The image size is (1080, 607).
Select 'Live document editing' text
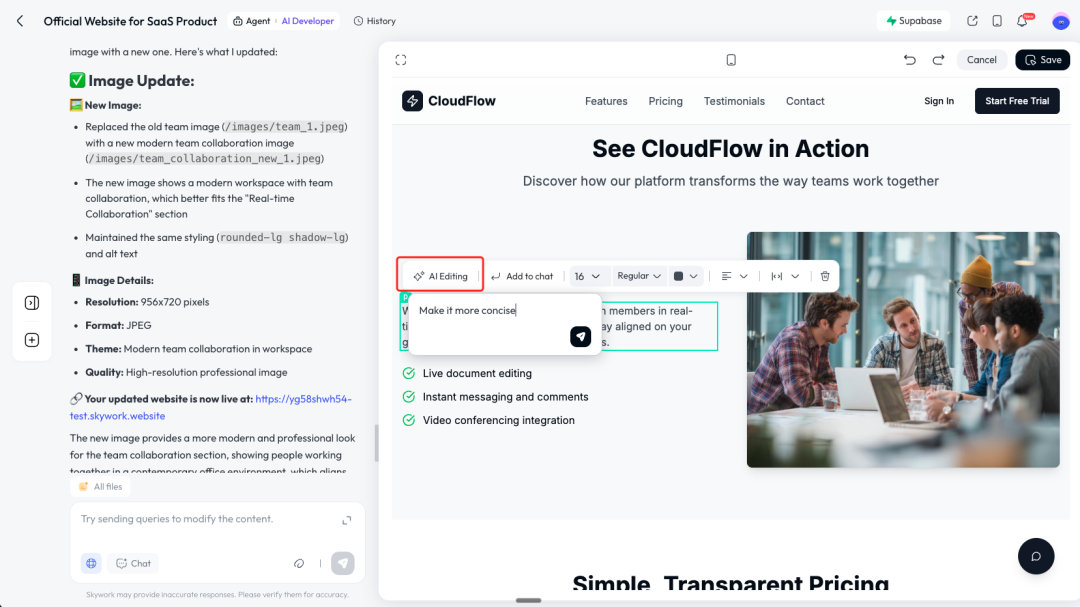click(x=477, y=373)
